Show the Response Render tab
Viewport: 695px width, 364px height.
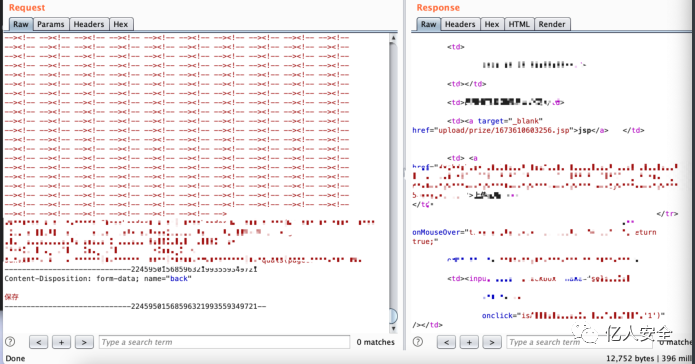[552, 24]
